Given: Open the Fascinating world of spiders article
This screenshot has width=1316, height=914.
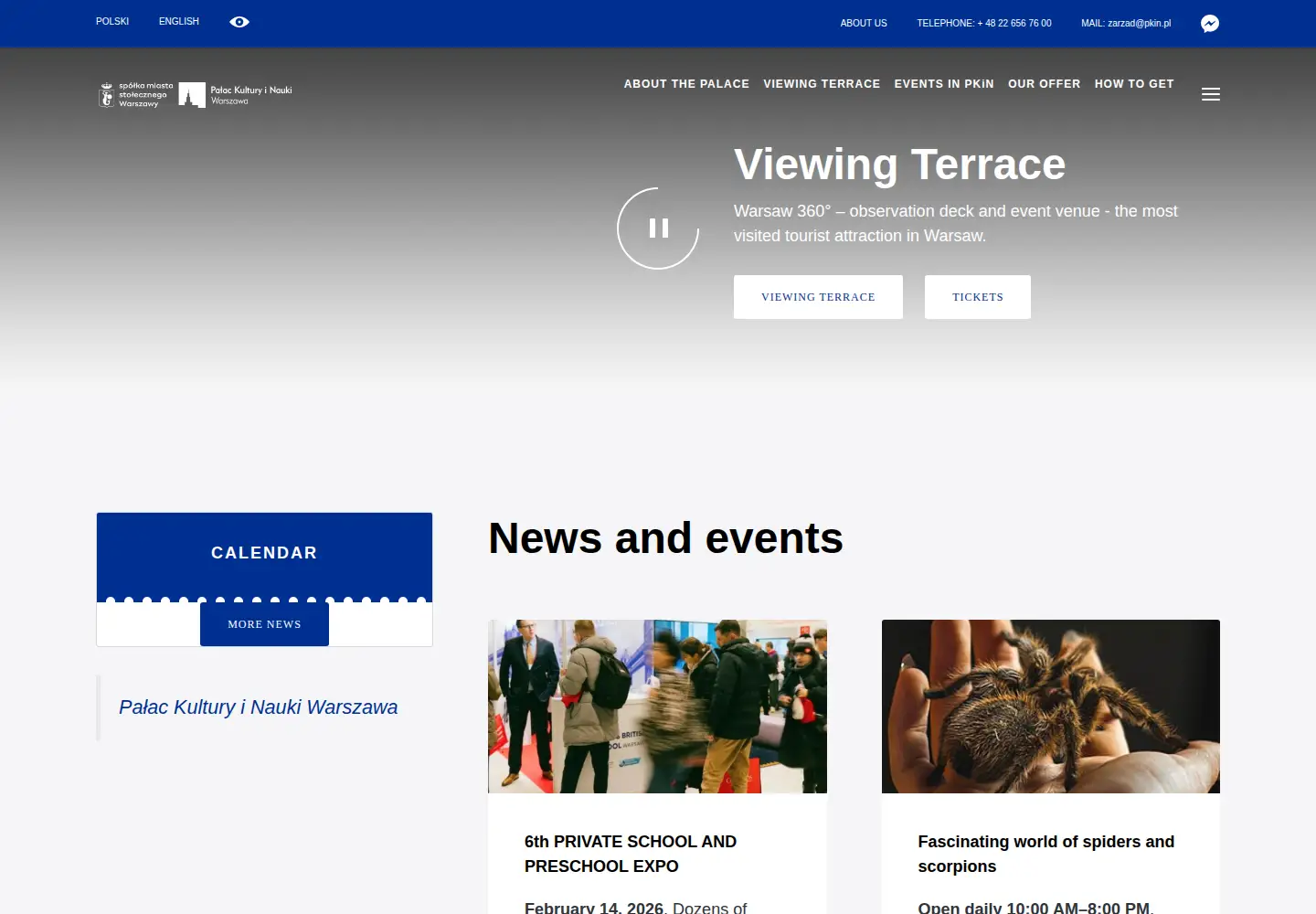Looking at the screenshot, I should (1046, 854).
